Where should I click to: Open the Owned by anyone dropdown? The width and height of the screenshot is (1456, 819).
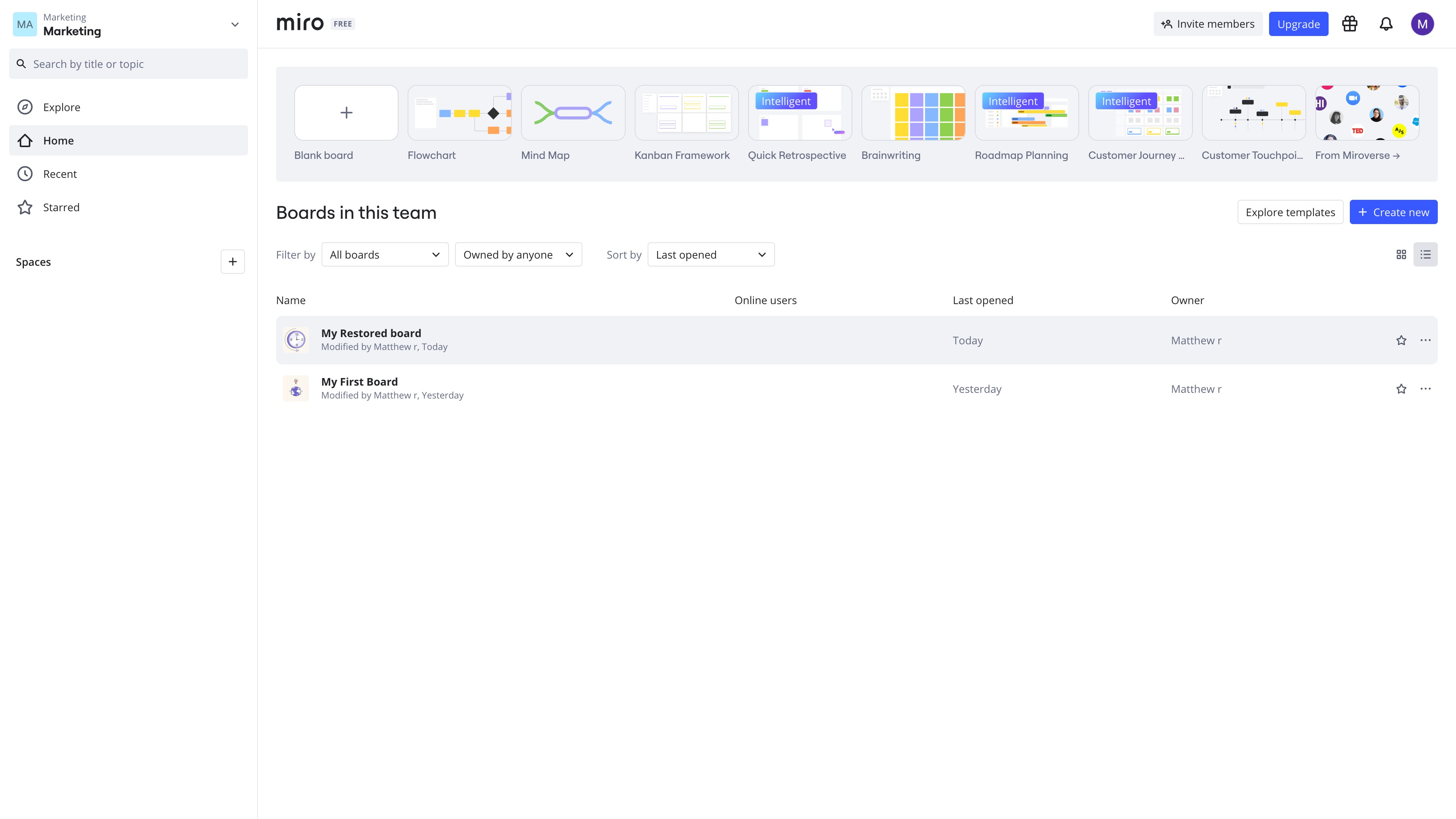point(518,254)
